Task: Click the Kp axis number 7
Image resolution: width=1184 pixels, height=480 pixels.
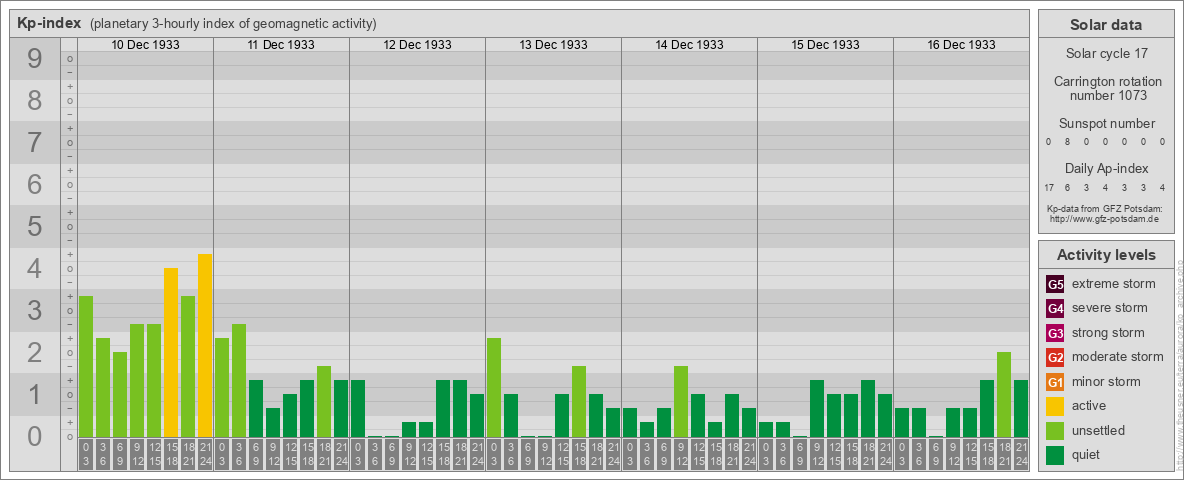Action: coord(35,143)
